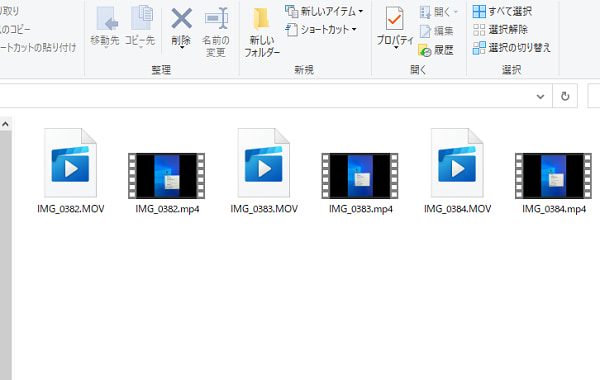The width and height of the screenshot is (600, 380).
Task: Select the IMG_0384.mp4 video thumbnail
Action: [x=553, y=176]
